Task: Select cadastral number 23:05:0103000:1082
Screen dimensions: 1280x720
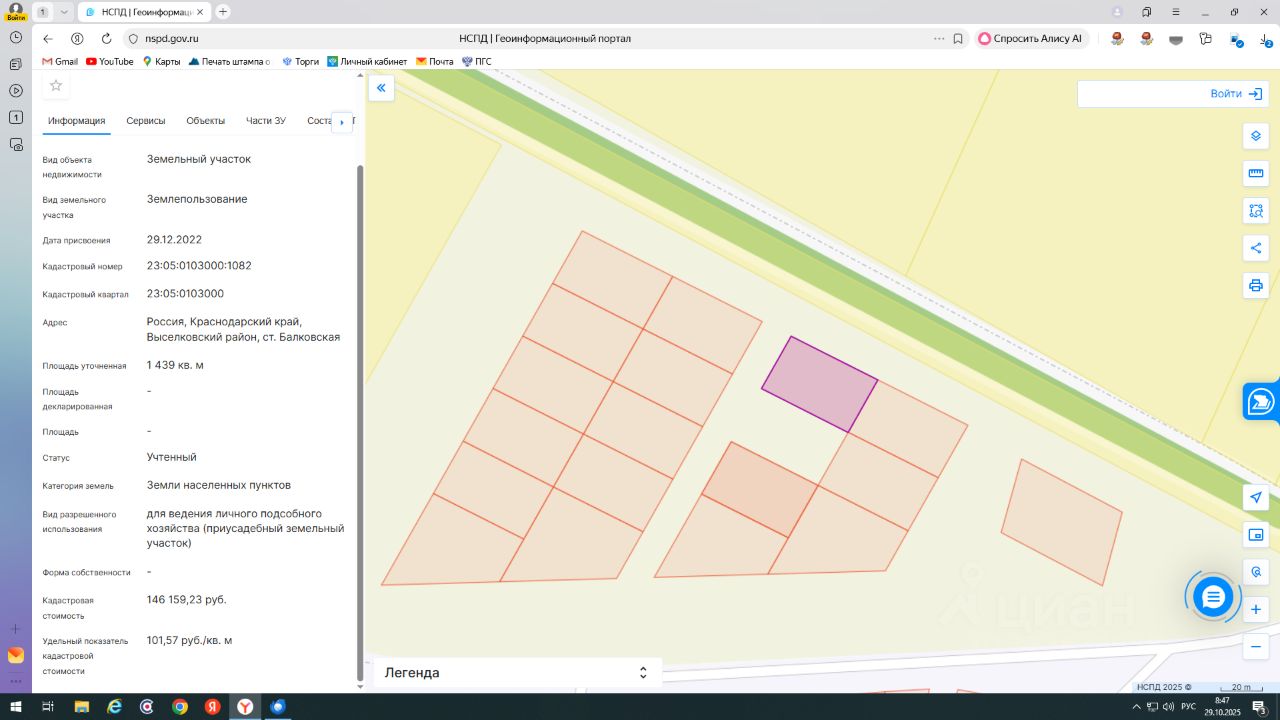Action: pyautogui.click(x=199, y=266)
